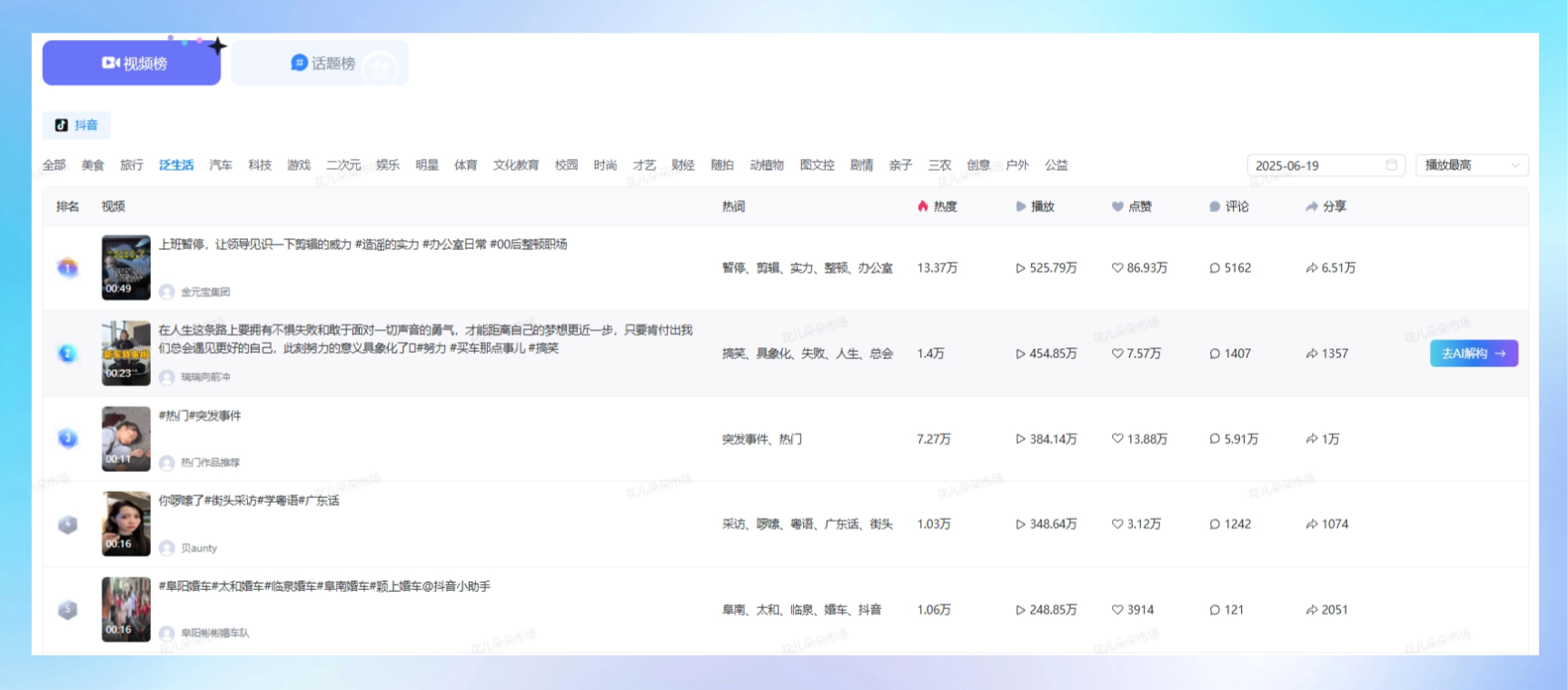
Task: Click the 点赞 column header
Action: coord(1132,206)
